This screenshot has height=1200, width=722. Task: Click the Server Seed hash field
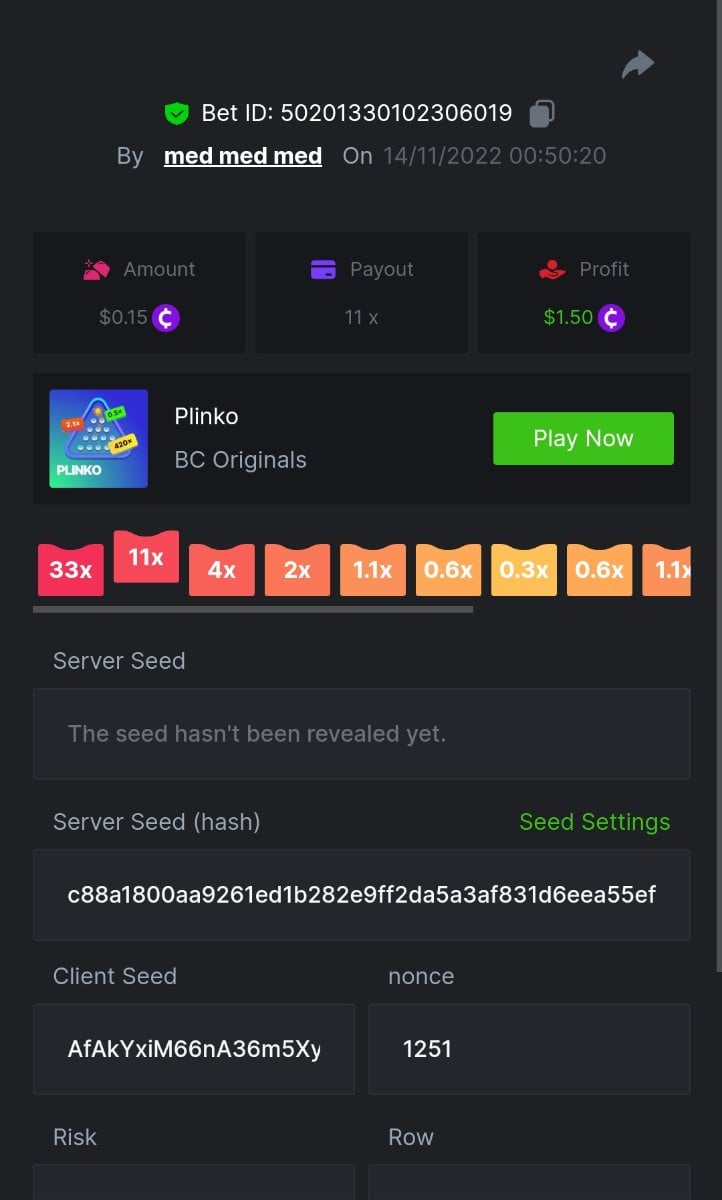(361, 895)
